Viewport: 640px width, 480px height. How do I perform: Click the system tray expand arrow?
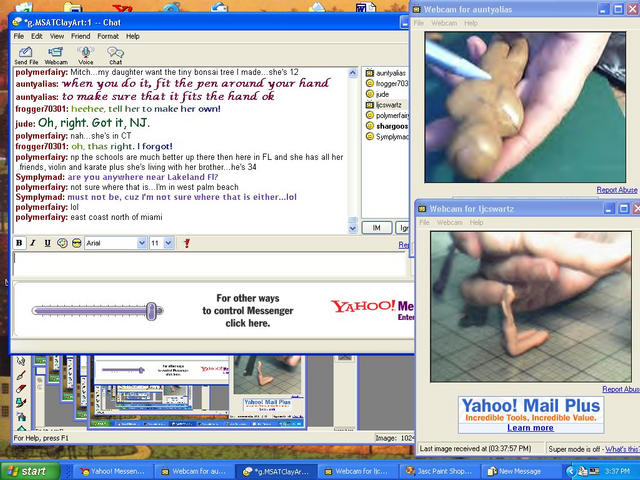point(570,471)
